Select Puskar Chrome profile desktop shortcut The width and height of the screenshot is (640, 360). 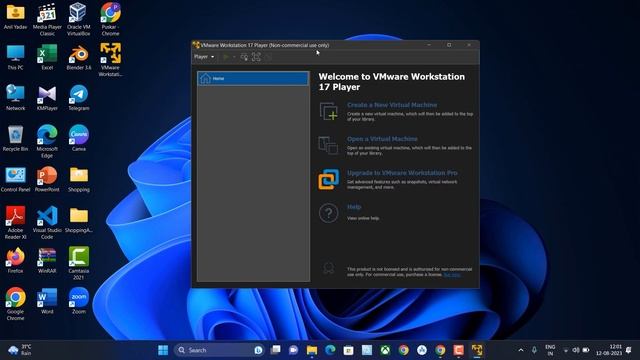point(110,19)
